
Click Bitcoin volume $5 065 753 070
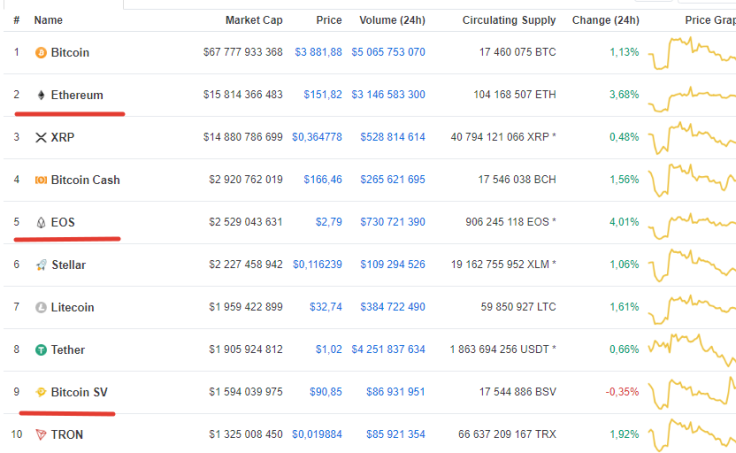click(x=388, y=52)
